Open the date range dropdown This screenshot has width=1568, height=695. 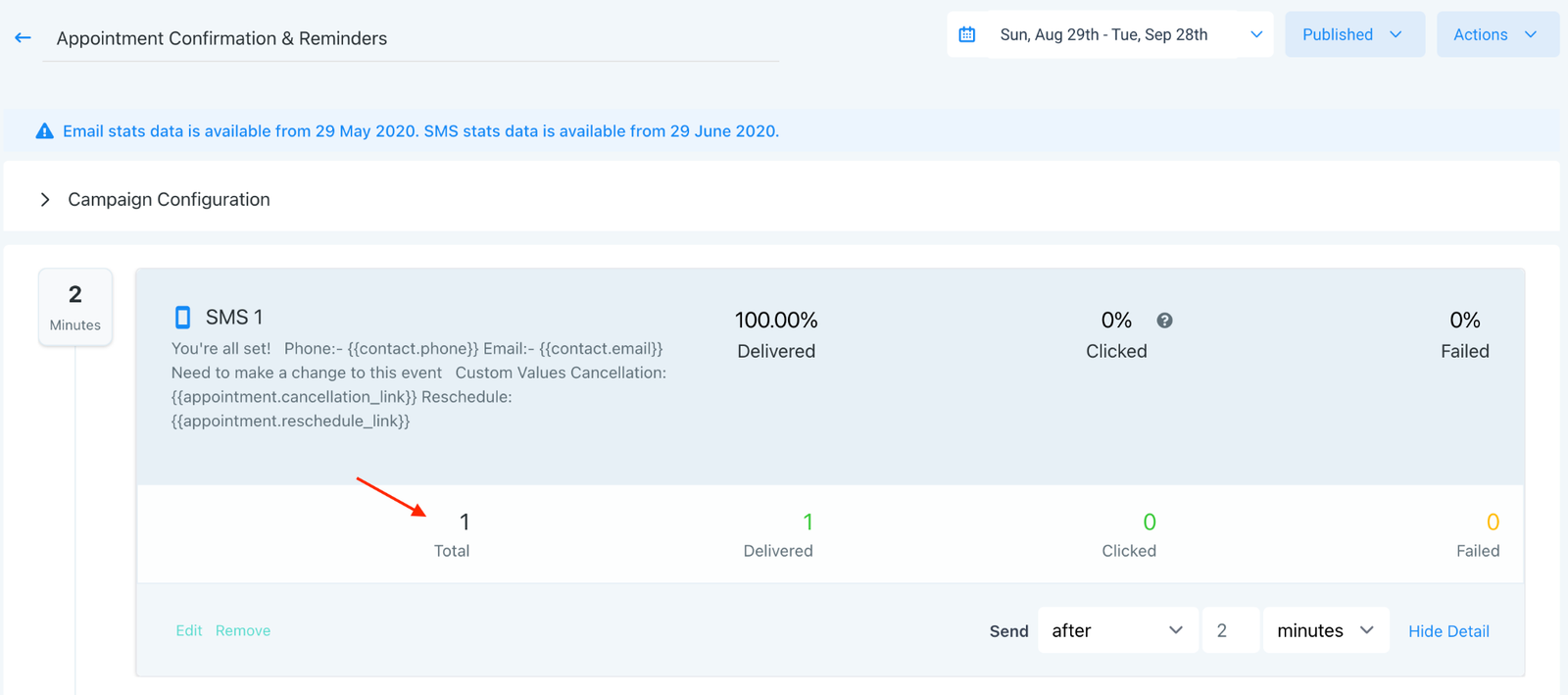[1255, 34]
